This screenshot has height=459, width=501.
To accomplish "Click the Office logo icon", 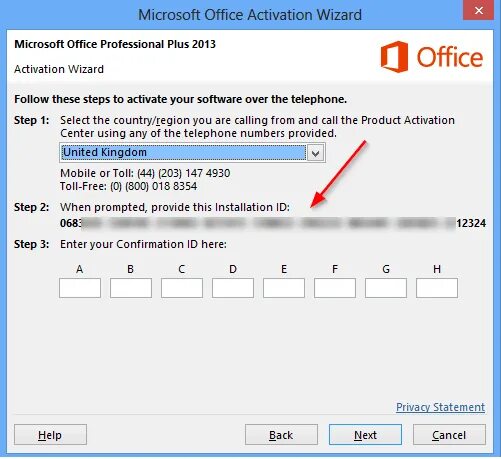I will (394, 56).
